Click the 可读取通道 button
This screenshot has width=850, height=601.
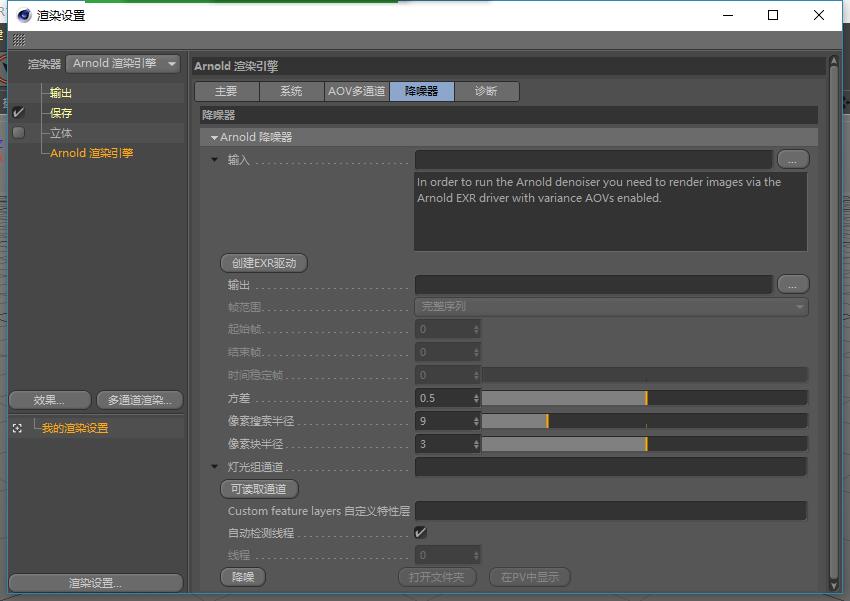click(x=259, y=489)
